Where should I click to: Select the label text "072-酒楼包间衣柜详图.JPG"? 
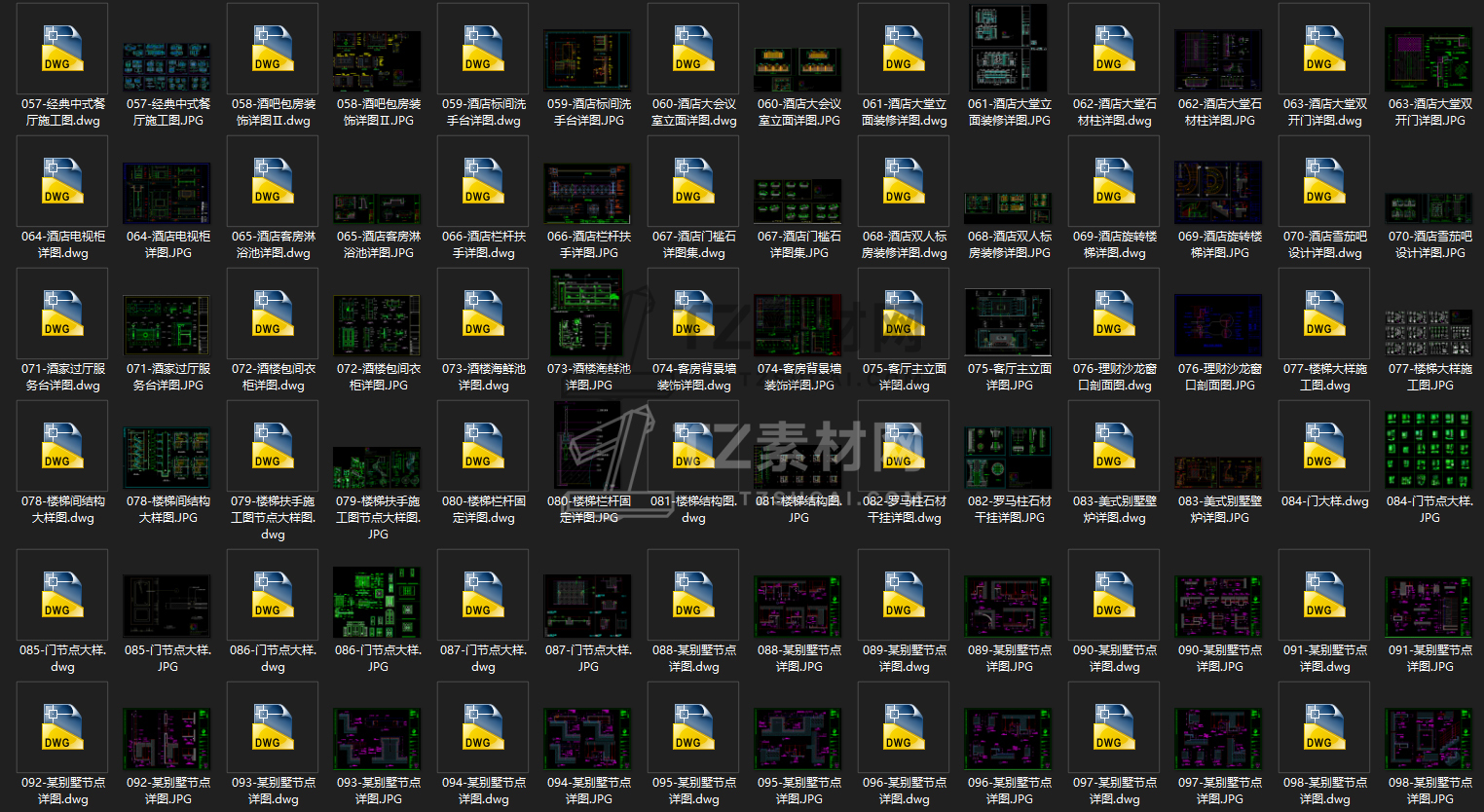pos(378,377)
